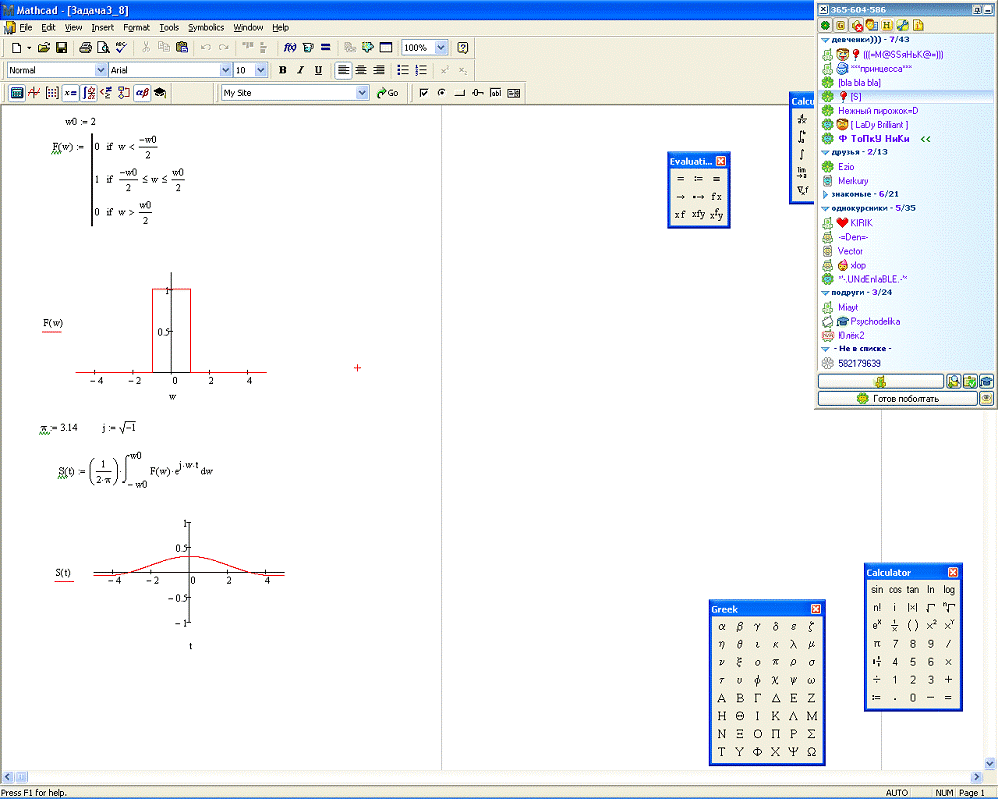The width and height of the screenshot is (998, 799).
Task: Click the Insert Function f(x) icon
Action: pos(290,47)
